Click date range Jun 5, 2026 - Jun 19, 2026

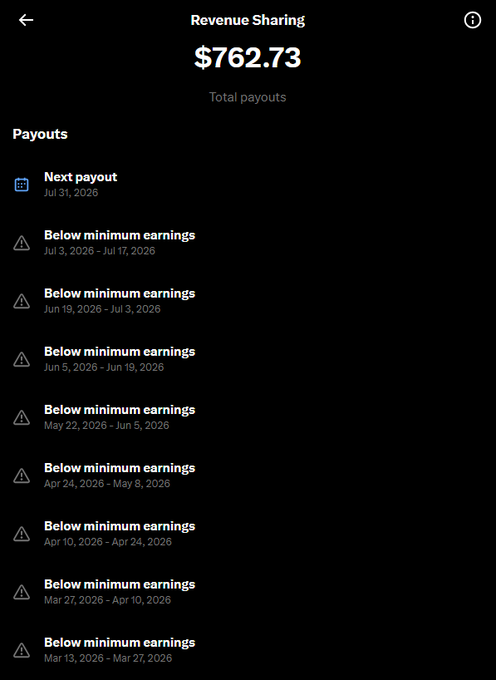point(104,367)
